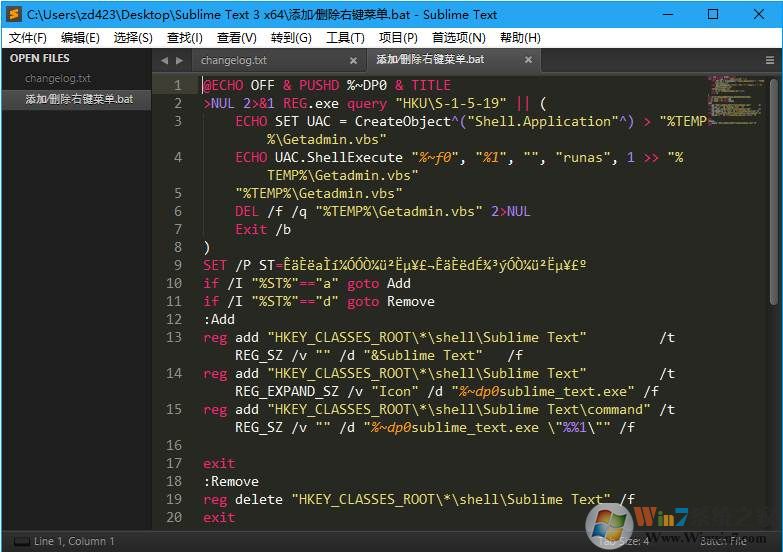This screenshot has height=552, width=783.
Task: Click Line 1, Column 1 status text
Action: (74, 542)
